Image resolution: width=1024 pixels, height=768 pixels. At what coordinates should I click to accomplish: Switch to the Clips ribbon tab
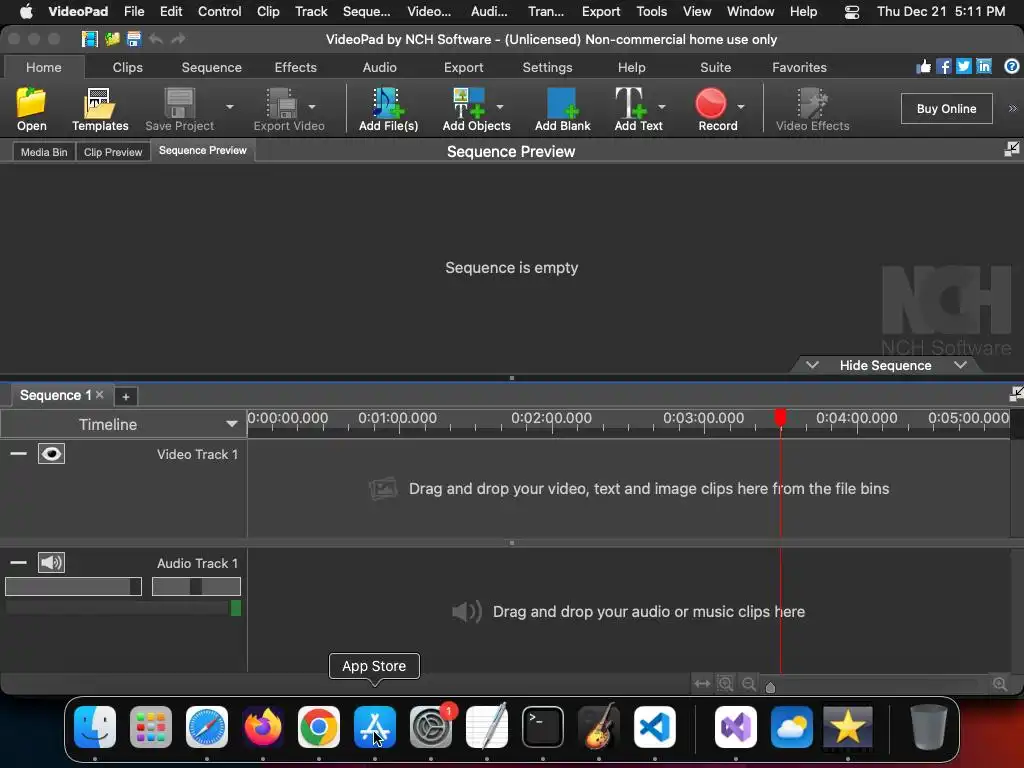pos(127,67)
